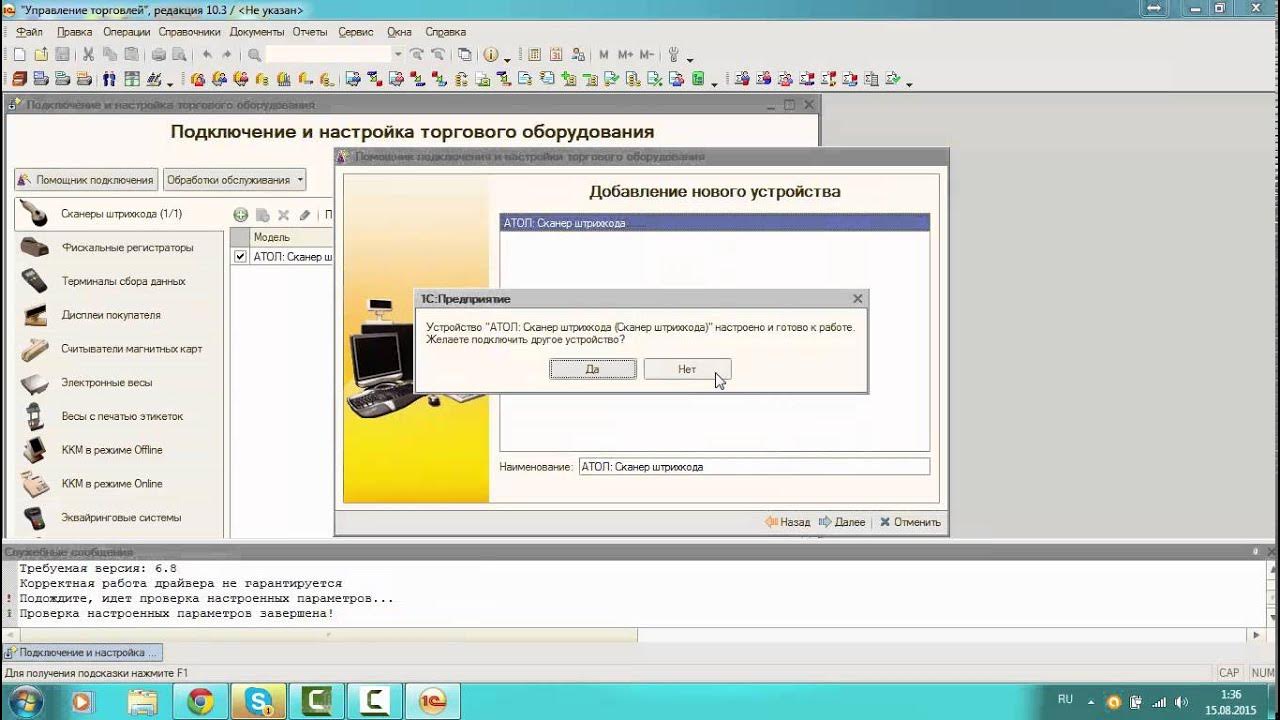Click Далее button in wizard

[842, 522]
